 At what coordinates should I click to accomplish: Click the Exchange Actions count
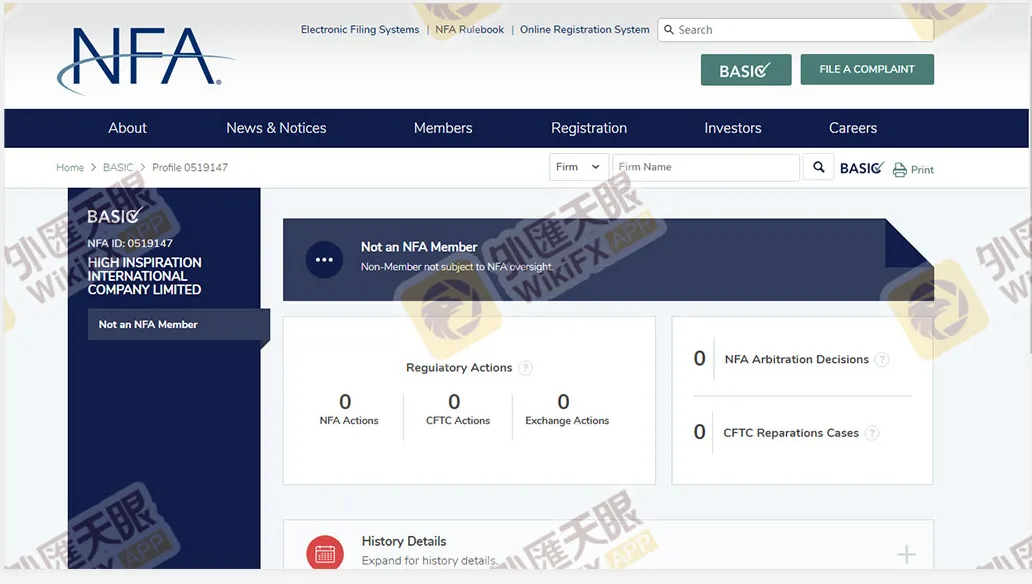pyautogui.click(x=563, y=402)
